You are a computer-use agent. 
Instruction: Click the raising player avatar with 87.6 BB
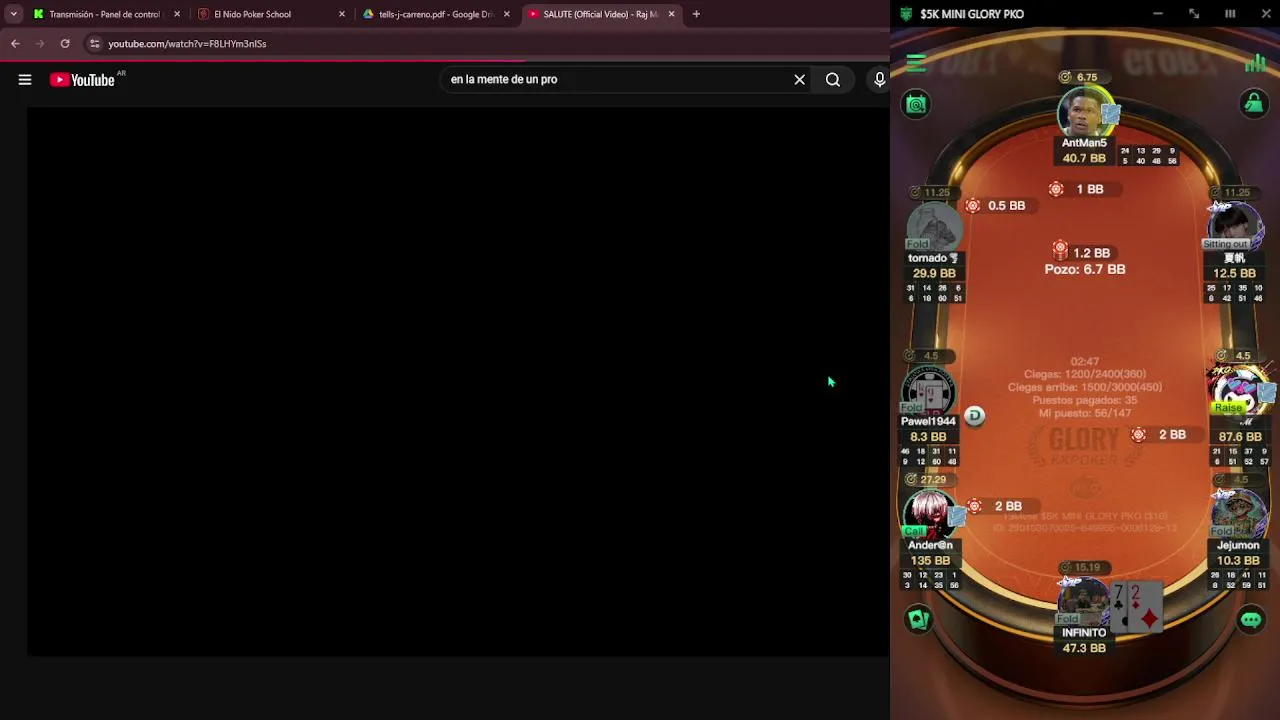1238,391
